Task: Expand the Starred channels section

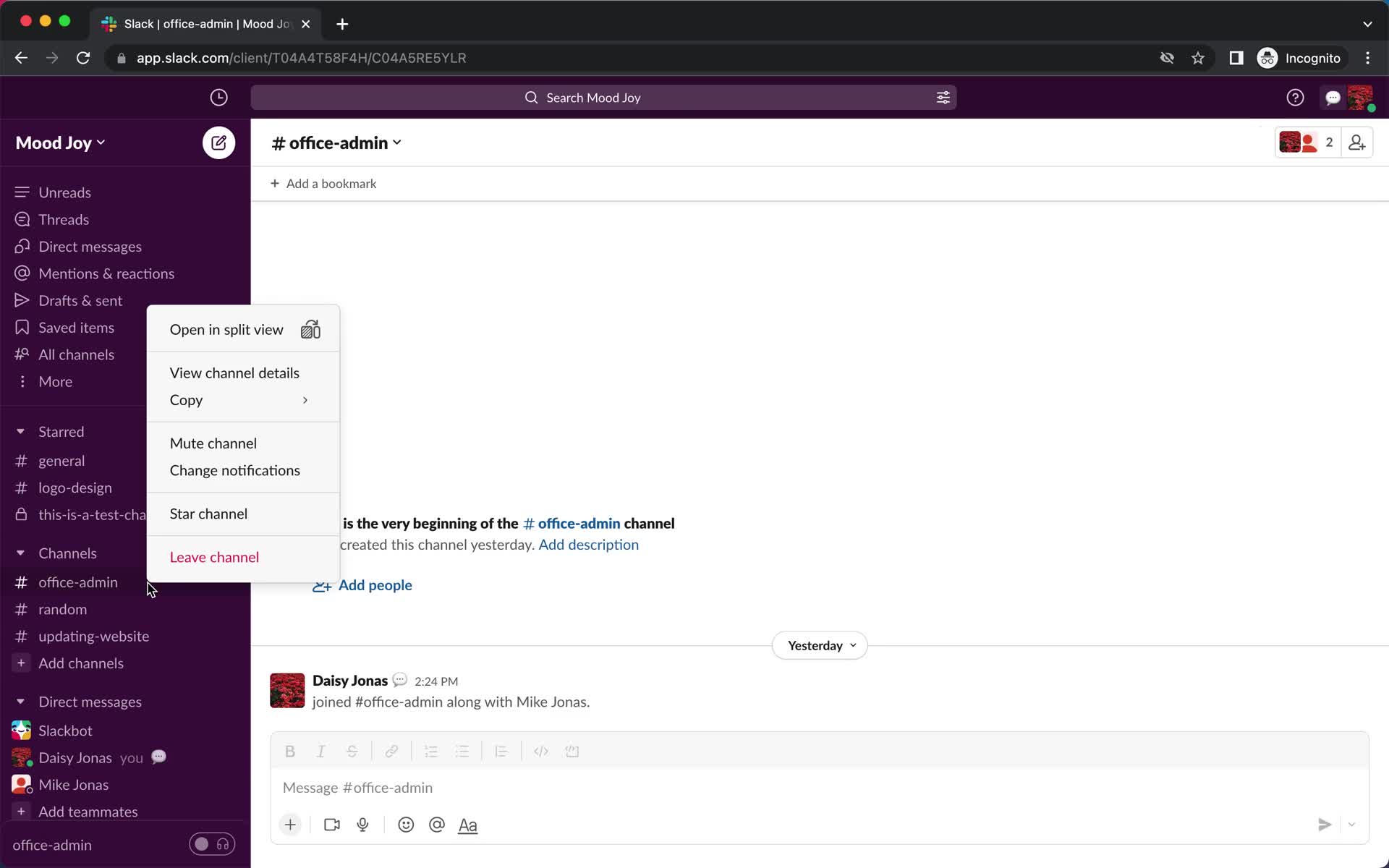Action: pyautogui.click(x=21, y=431)
